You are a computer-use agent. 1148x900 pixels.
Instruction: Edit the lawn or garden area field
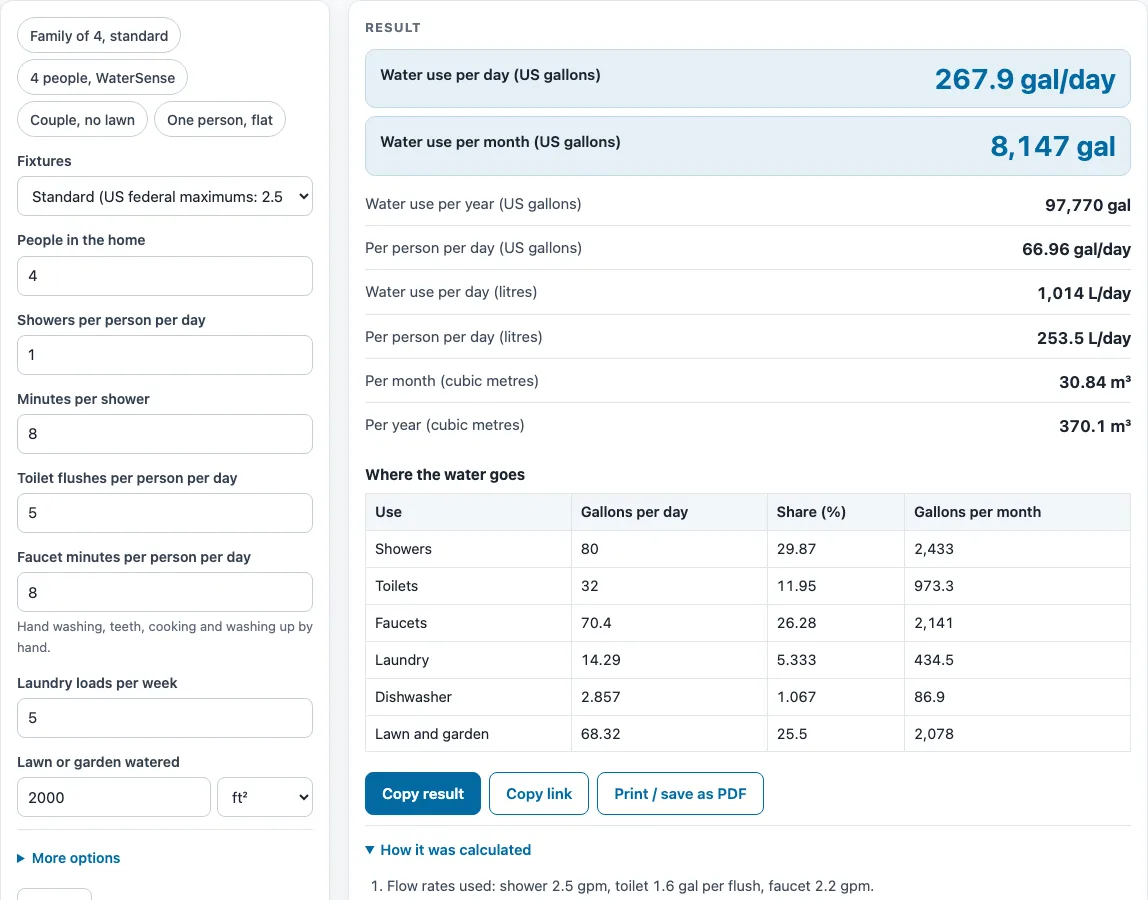coord(113,797)
